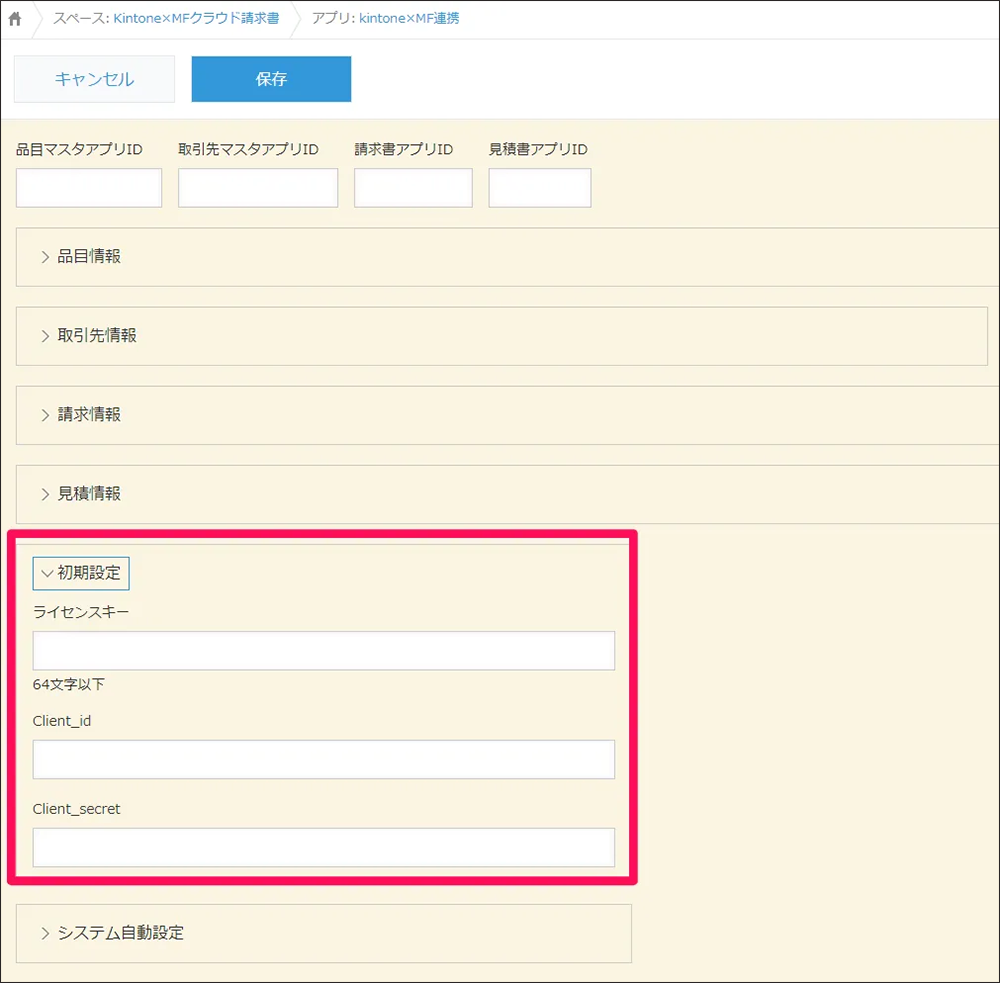Open the kintone×MF連携 app link

(x=409, y=19)
